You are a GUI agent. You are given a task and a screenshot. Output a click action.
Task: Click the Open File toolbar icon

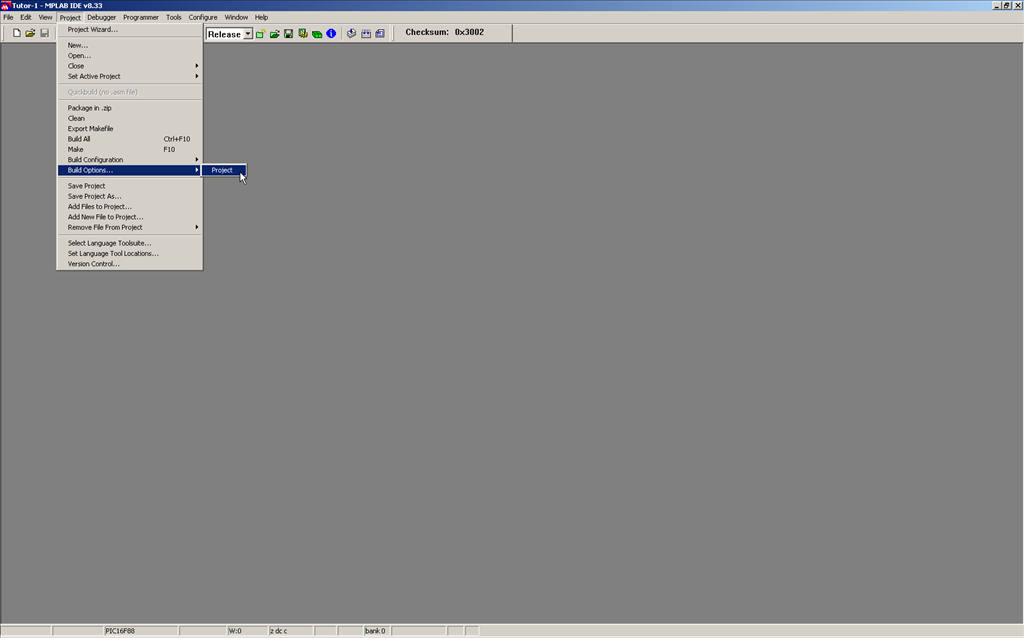(30, 34)
